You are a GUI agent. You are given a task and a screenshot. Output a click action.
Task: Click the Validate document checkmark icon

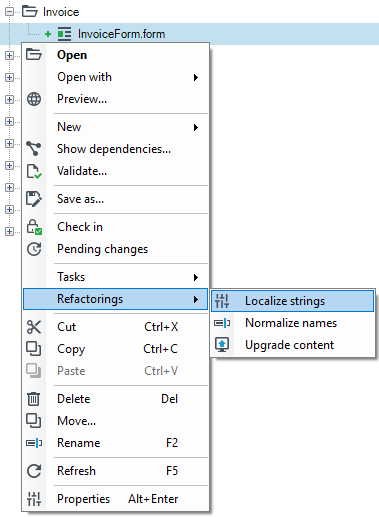34,171
